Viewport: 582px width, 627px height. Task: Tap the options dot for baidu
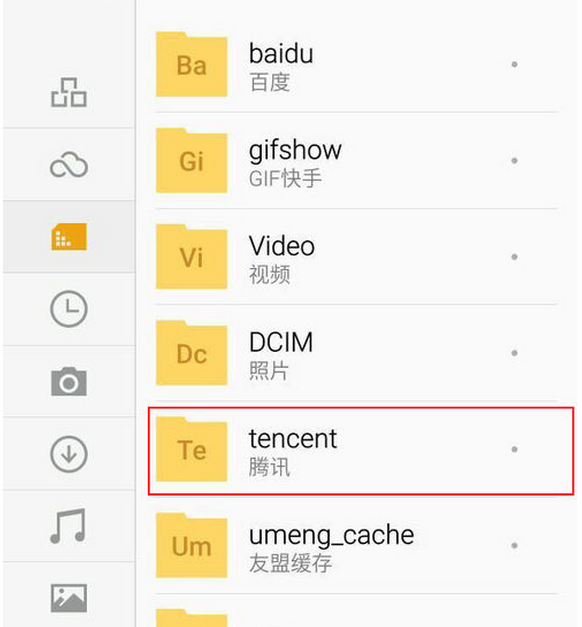tap(514, 64)
